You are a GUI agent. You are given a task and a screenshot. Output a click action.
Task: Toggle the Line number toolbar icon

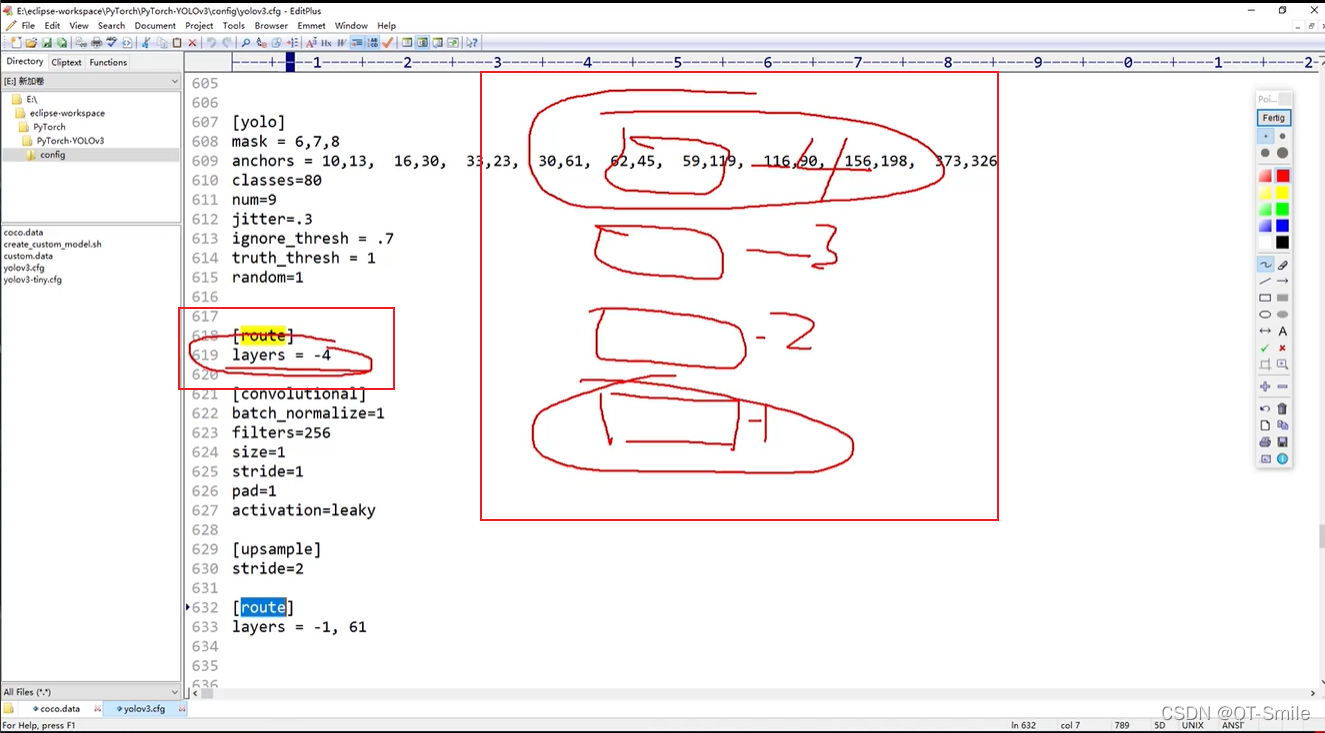372,43
